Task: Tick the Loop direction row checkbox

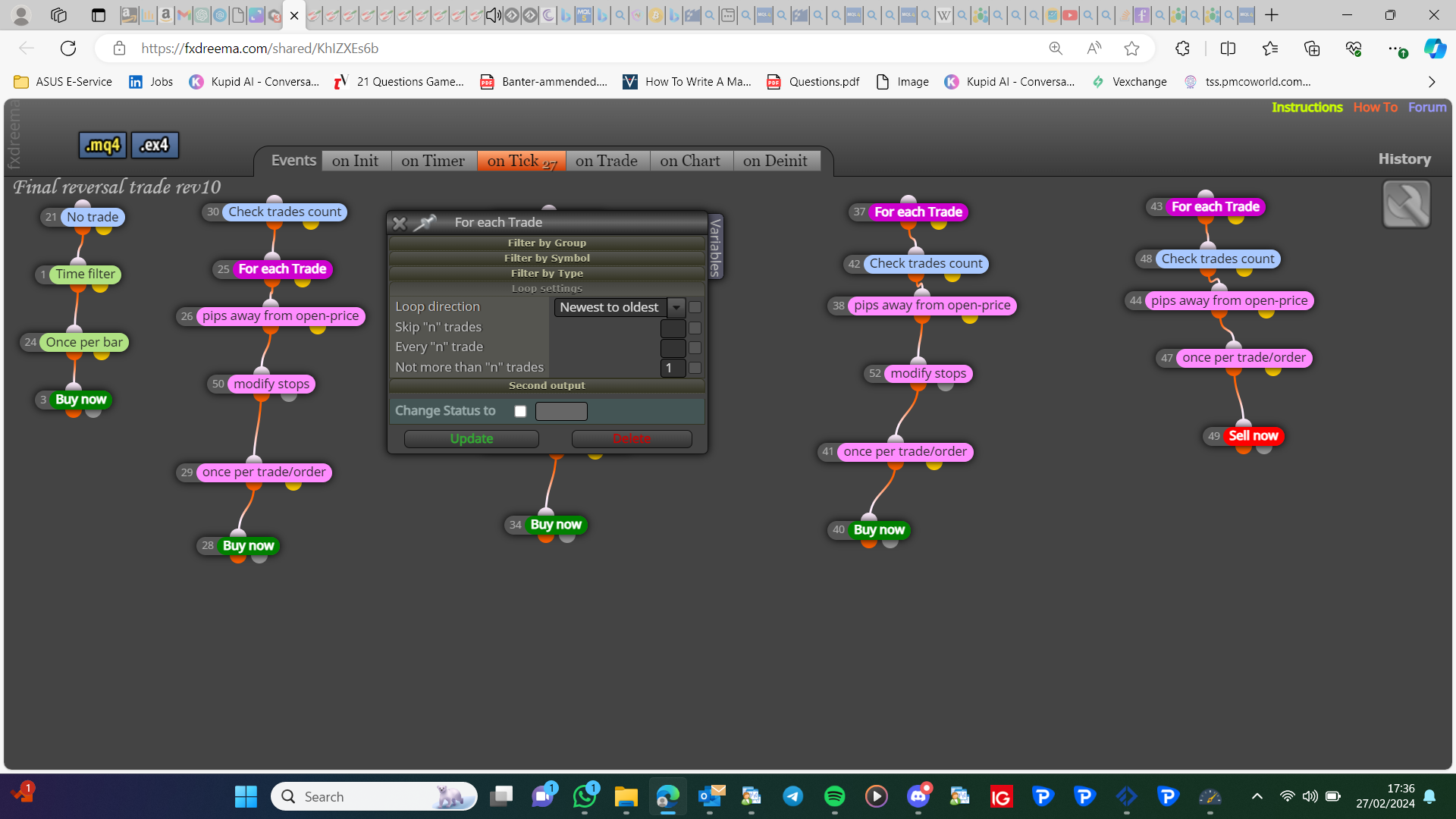Action: tap(695, 307)
